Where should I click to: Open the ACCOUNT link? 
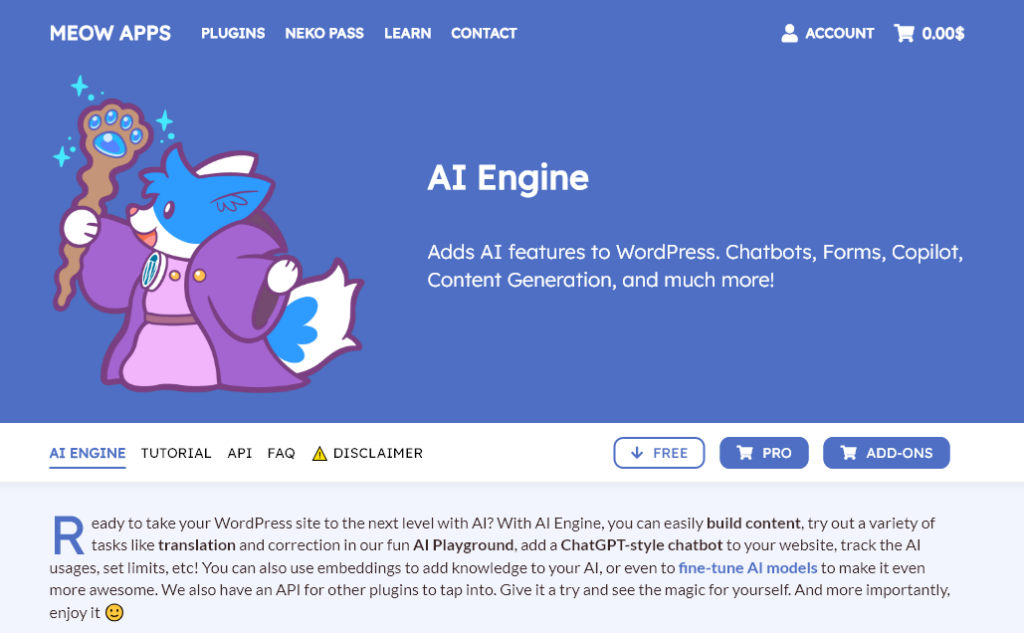839,33
